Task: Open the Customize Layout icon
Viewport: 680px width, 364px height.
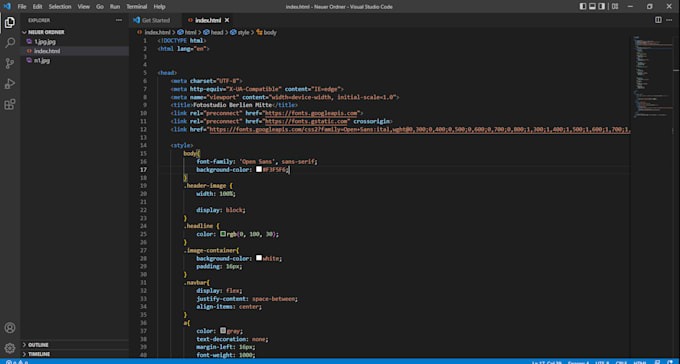Action: (615, 7)
